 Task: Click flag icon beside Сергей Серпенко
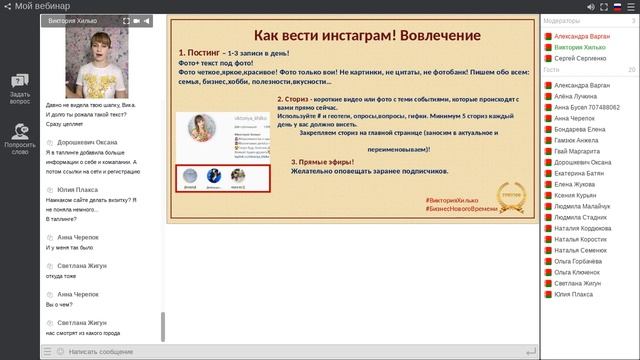pos(548,59)
